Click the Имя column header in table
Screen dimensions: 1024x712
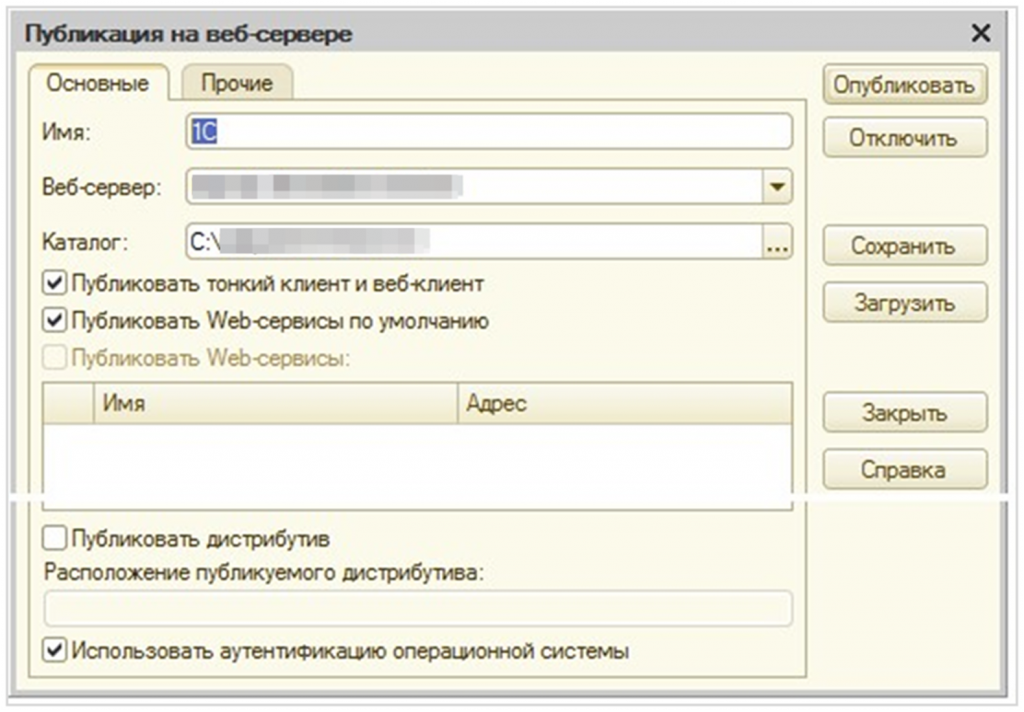click(275, 404)
